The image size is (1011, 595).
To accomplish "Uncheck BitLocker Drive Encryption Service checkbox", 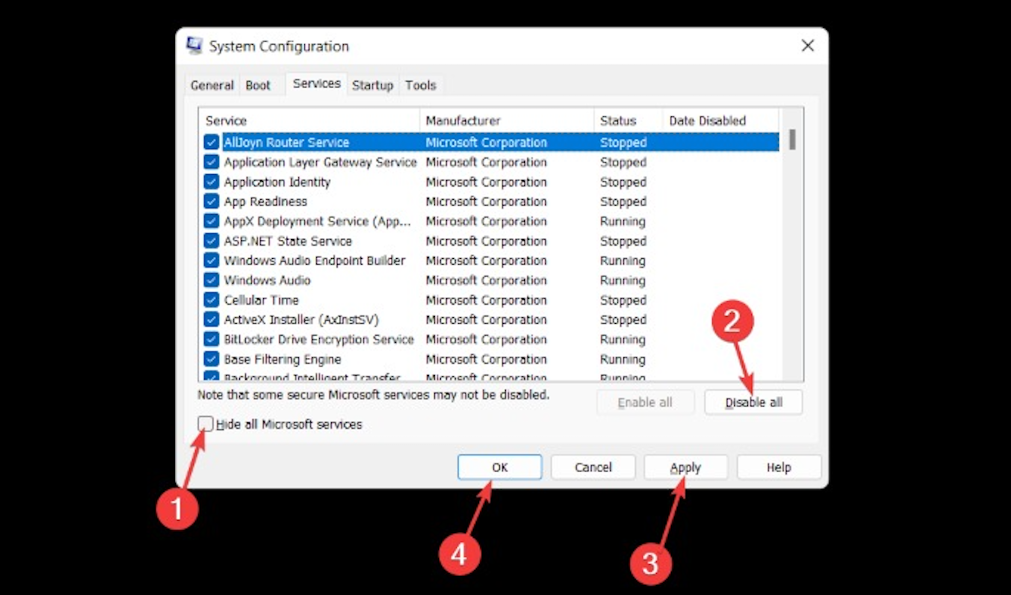I will (211, 339).
